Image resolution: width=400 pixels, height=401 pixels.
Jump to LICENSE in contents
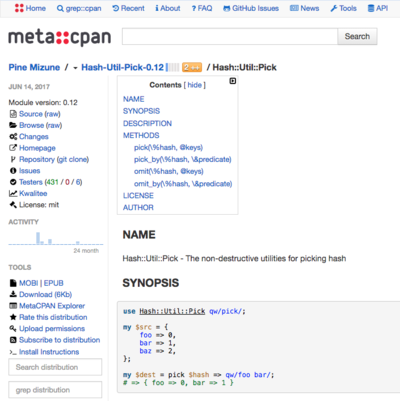click(x=138, y=196)
